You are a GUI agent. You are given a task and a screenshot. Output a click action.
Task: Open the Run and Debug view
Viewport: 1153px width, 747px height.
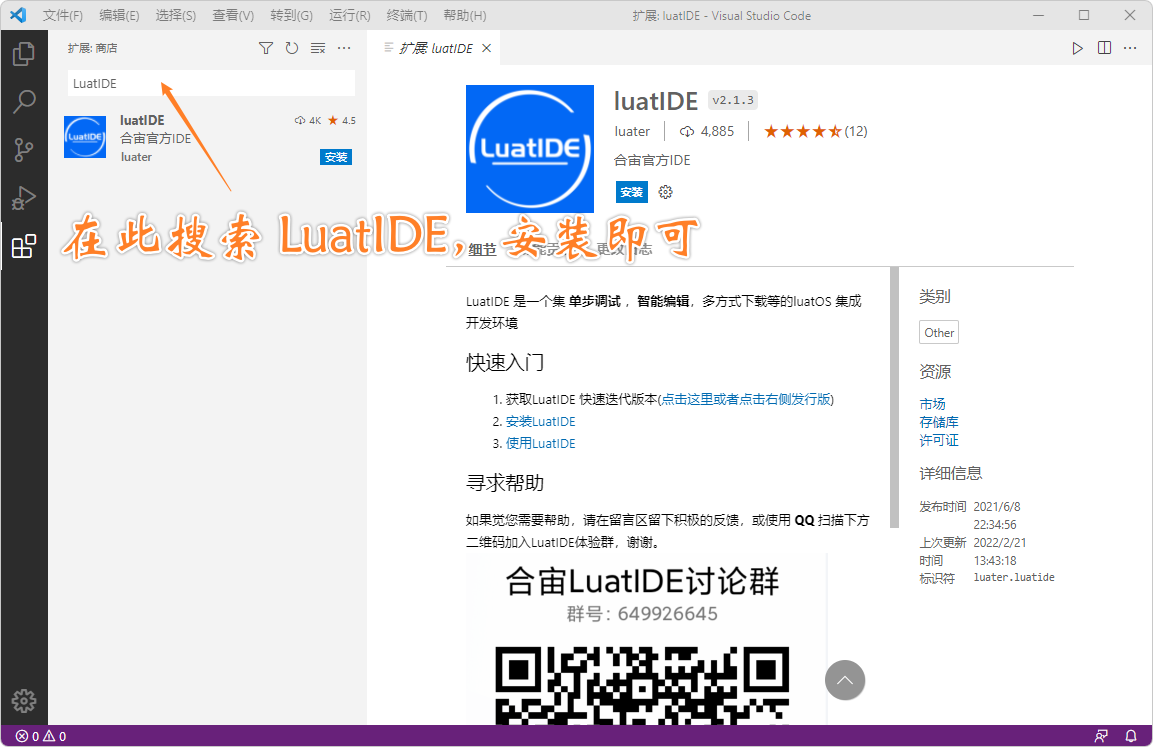(24, 198)
